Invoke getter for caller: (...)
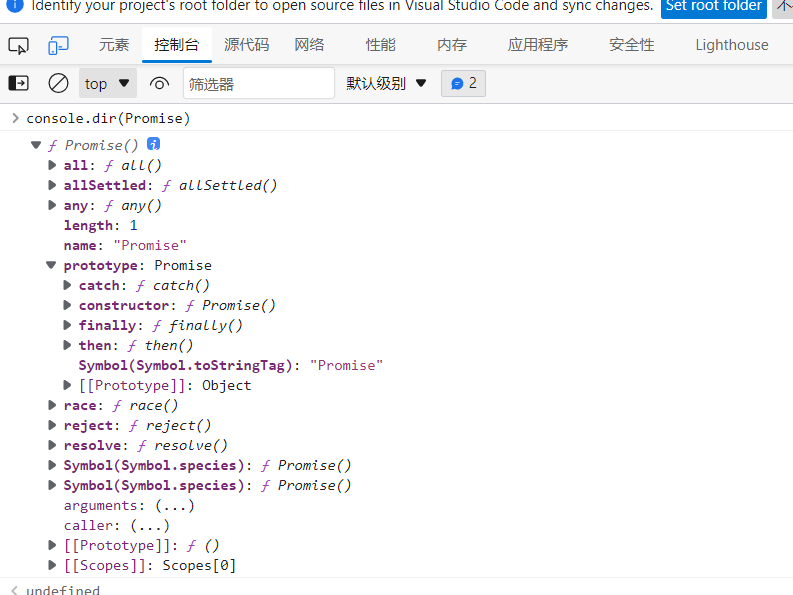793x595 pixels. click(150, 525)
